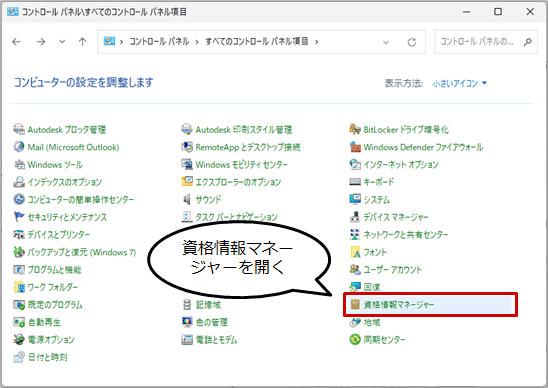
Task: Expand chevron after すべてのコントロール パネル項目
Action: [317, 42]
